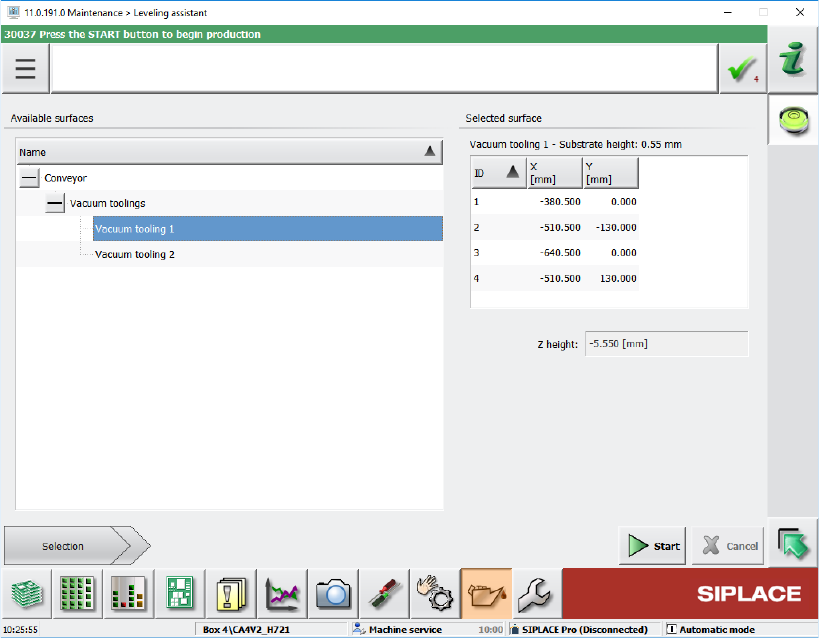Select point row 2 with Y -130.000

point(555,227)
